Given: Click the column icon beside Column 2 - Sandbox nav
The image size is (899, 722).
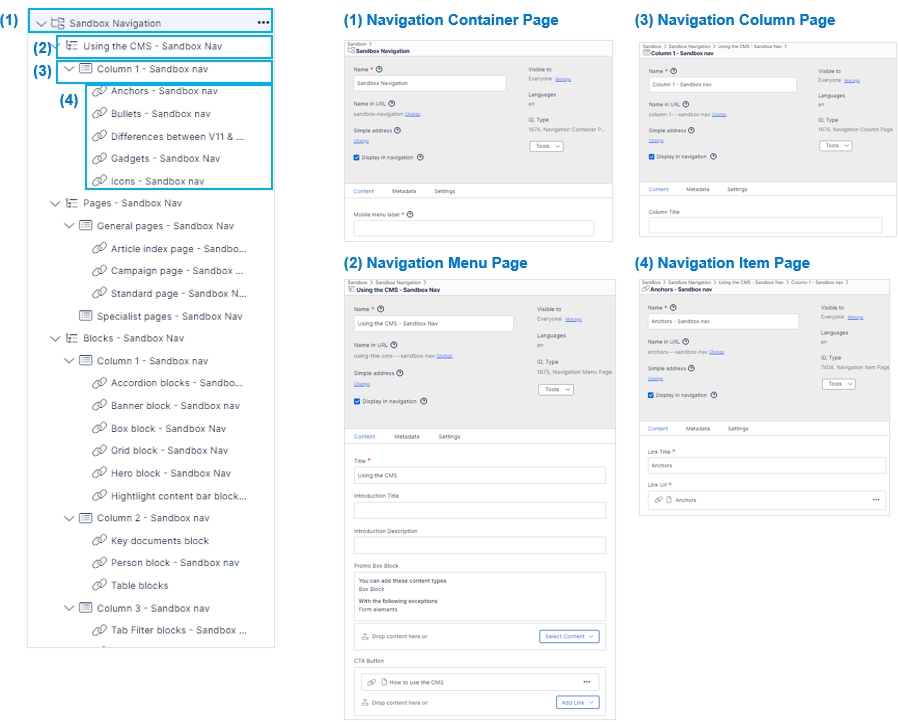Looking at the screenshot, I should coord(85,518).
